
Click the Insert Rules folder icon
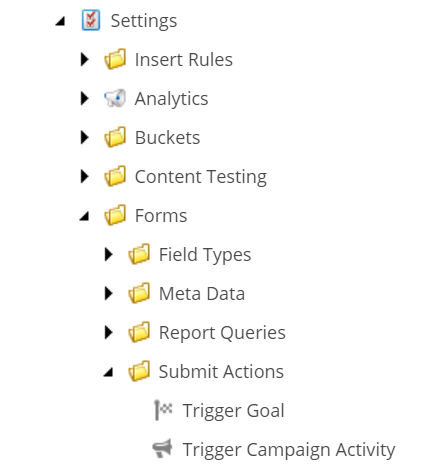[115, 59]
